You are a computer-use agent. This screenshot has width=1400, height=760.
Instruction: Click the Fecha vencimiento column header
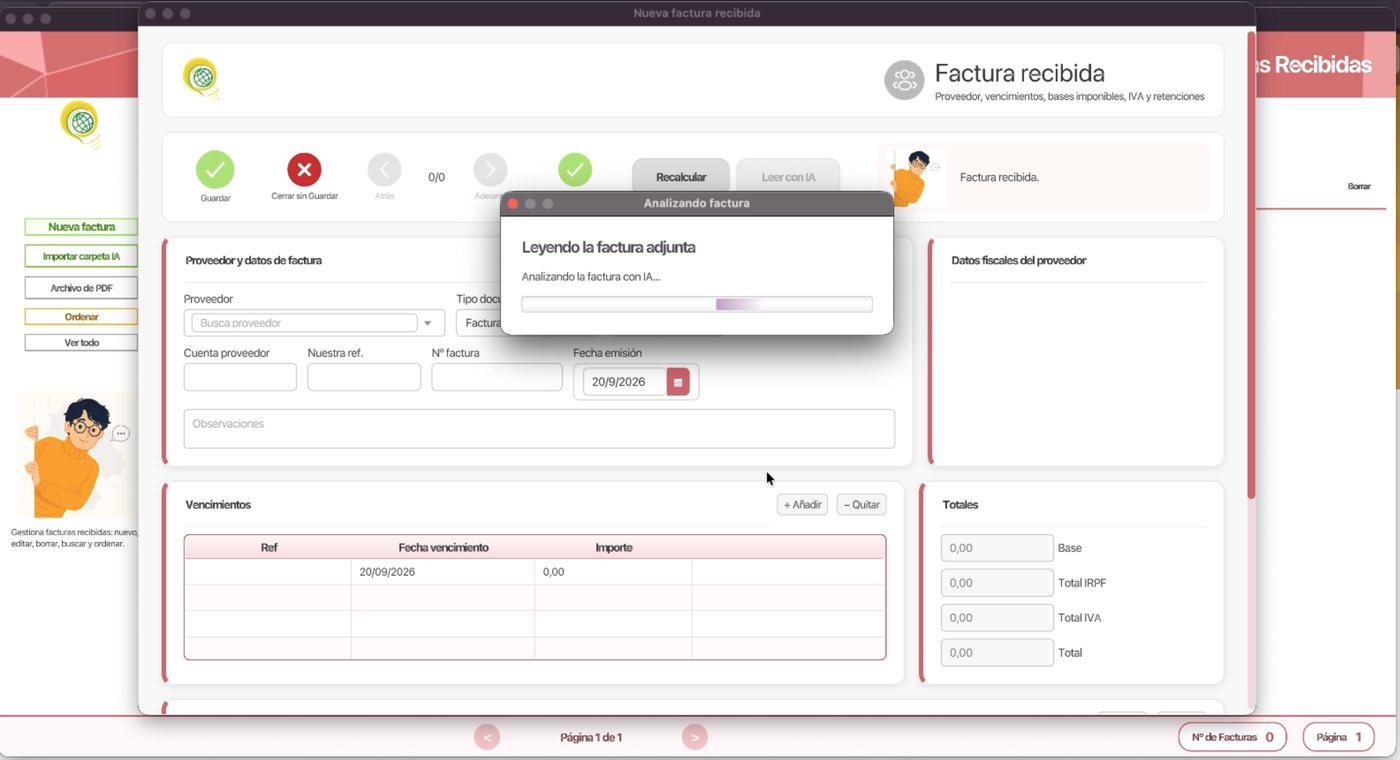pos(443,548)
